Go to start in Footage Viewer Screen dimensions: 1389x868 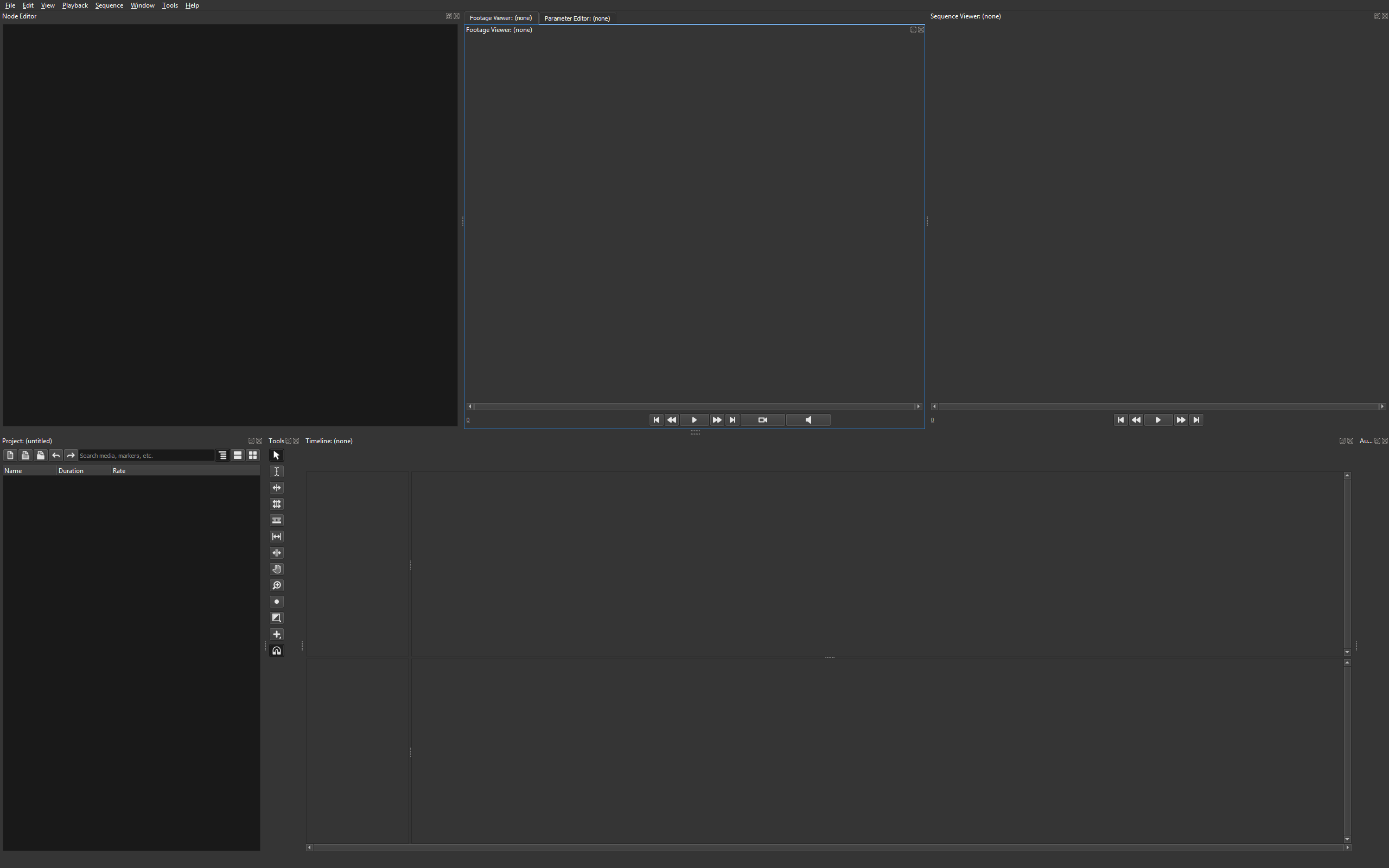coord(656,420)
